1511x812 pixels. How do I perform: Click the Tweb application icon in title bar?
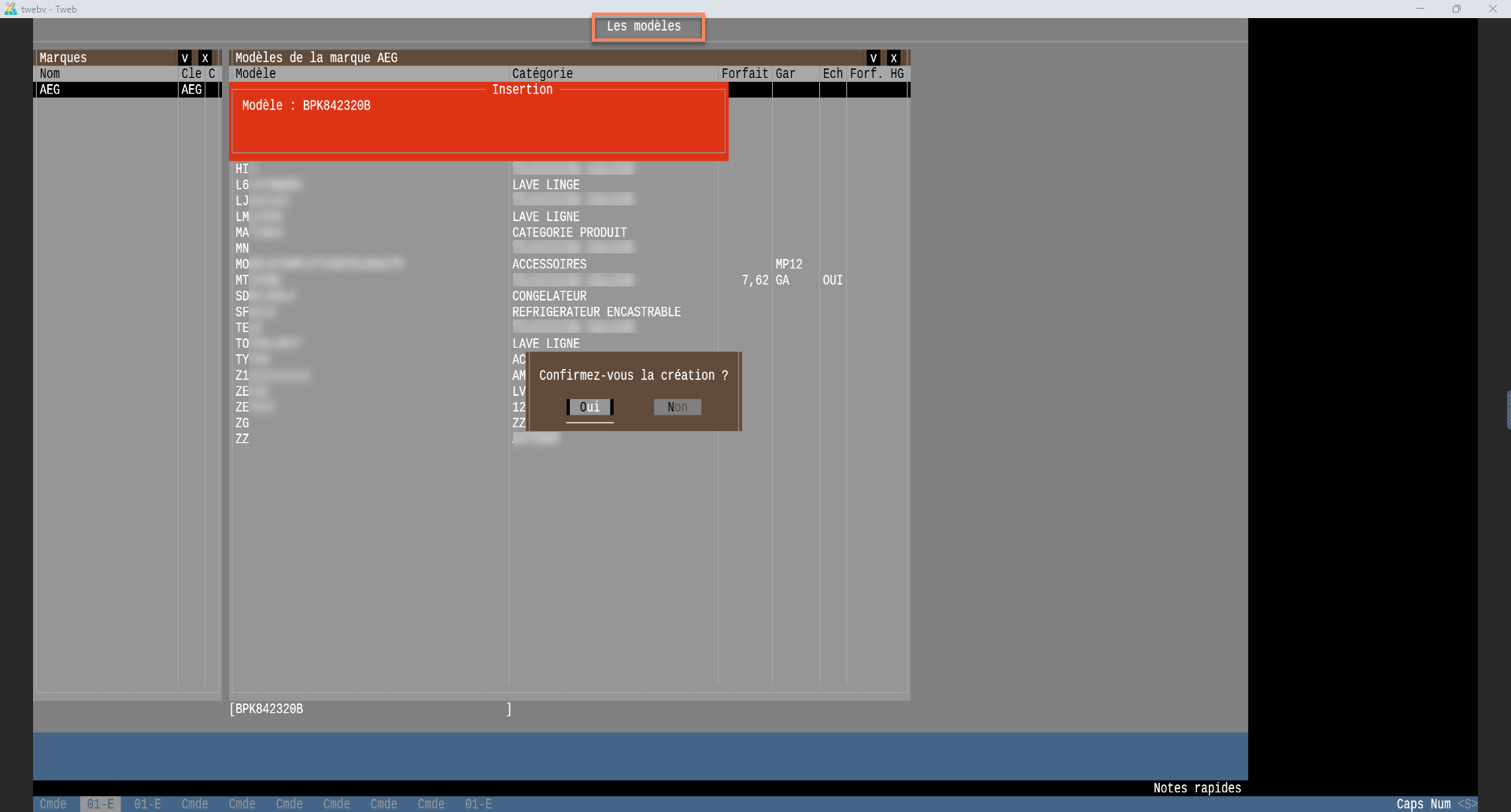click(x=10, y=9)
